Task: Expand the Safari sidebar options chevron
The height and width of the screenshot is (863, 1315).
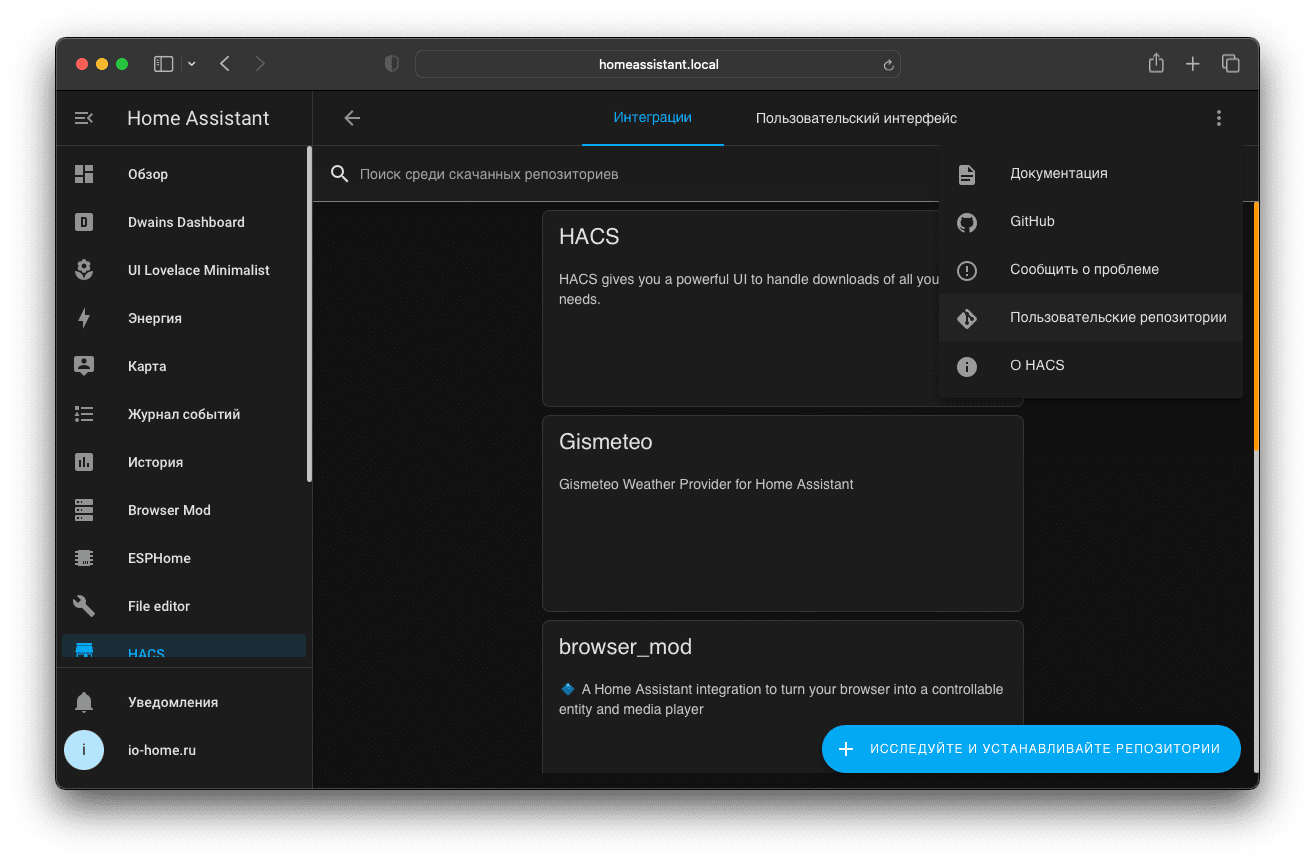Action: point(192,64)
